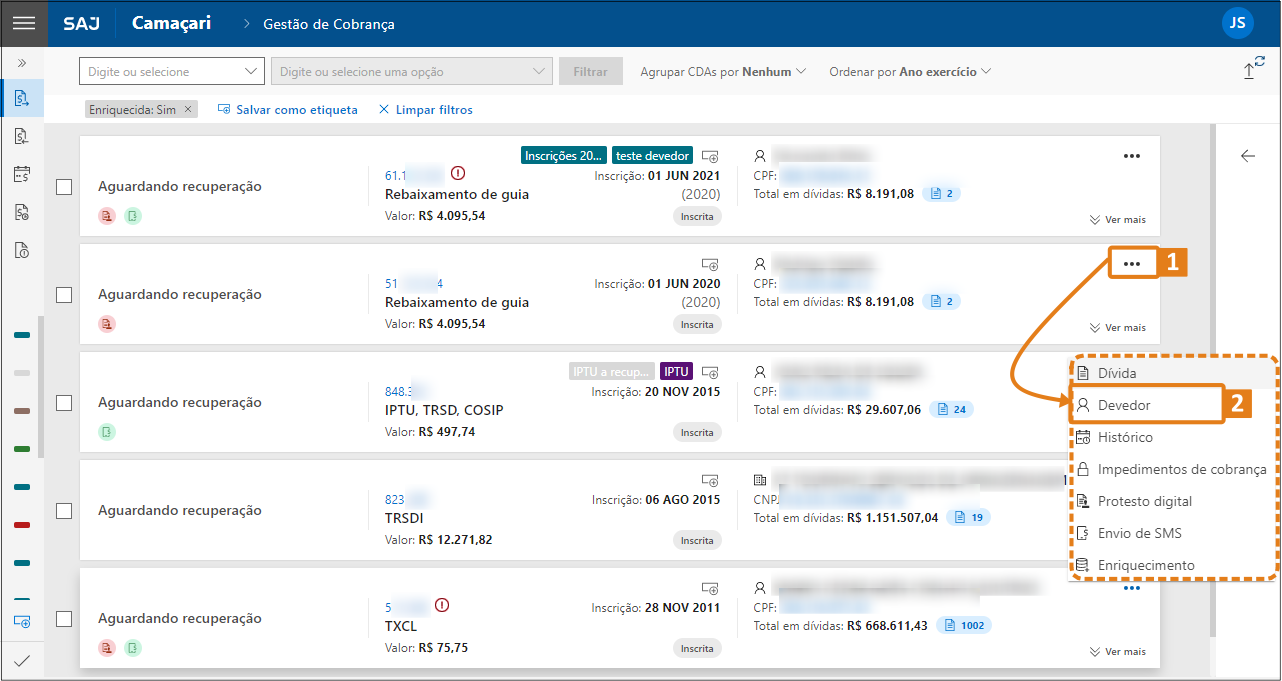Image resolution: width=1282 pixels, height=681 pixels.
Task: Click the export icon at top right
Action: pos(1253,68)
